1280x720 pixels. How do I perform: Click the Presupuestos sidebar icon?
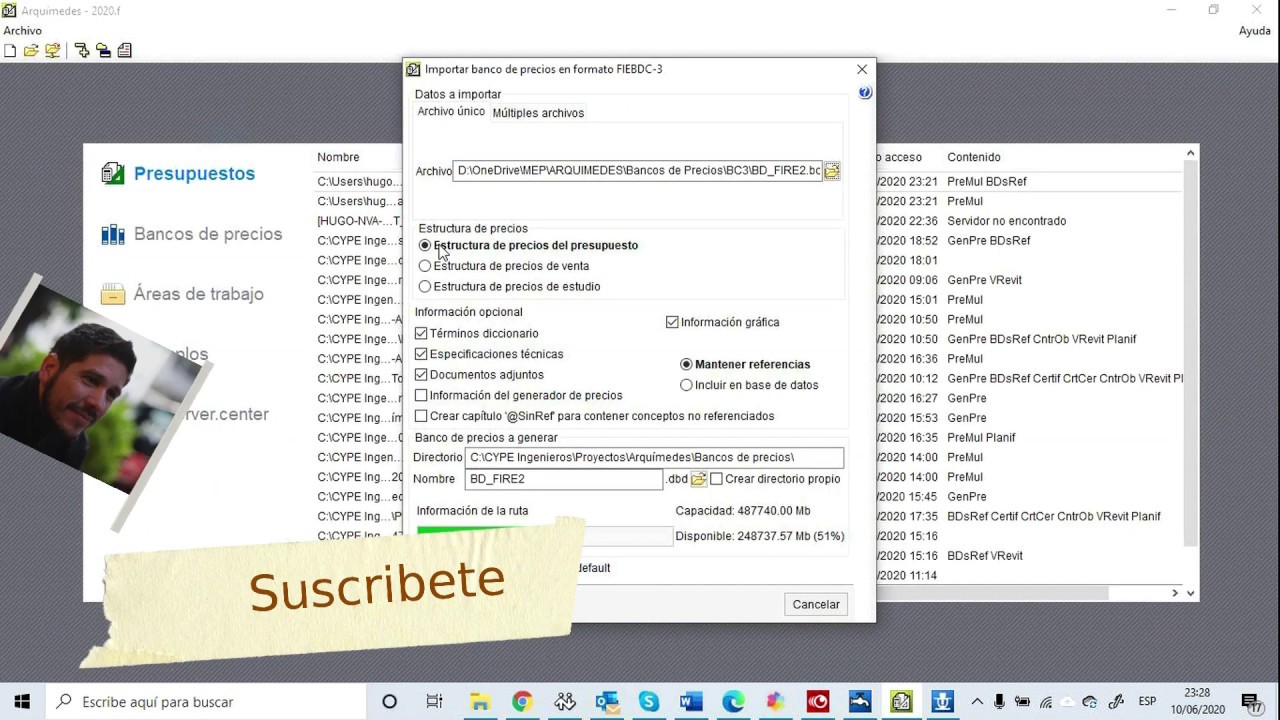coord(113,173)
